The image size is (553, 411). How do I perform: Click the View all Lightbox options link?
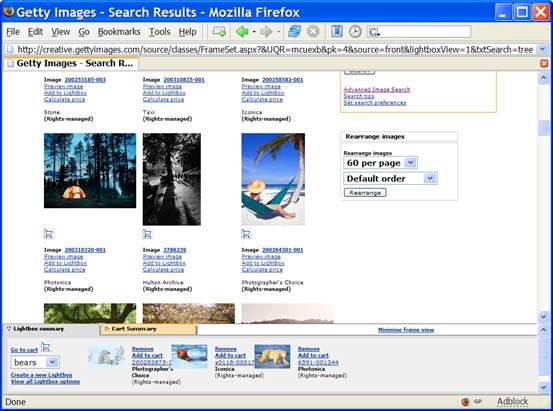click(45, 381)
